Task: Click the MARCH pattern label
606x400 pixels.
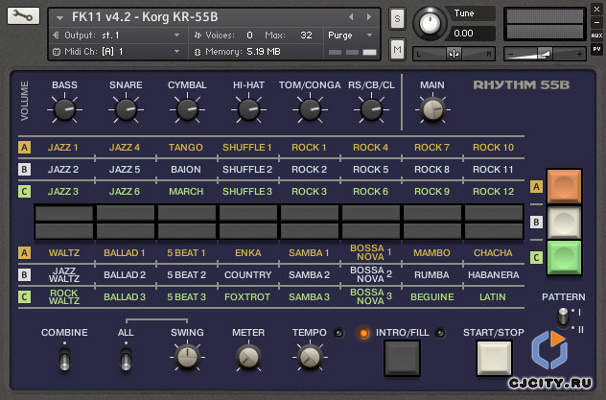Action: (186, 191)
